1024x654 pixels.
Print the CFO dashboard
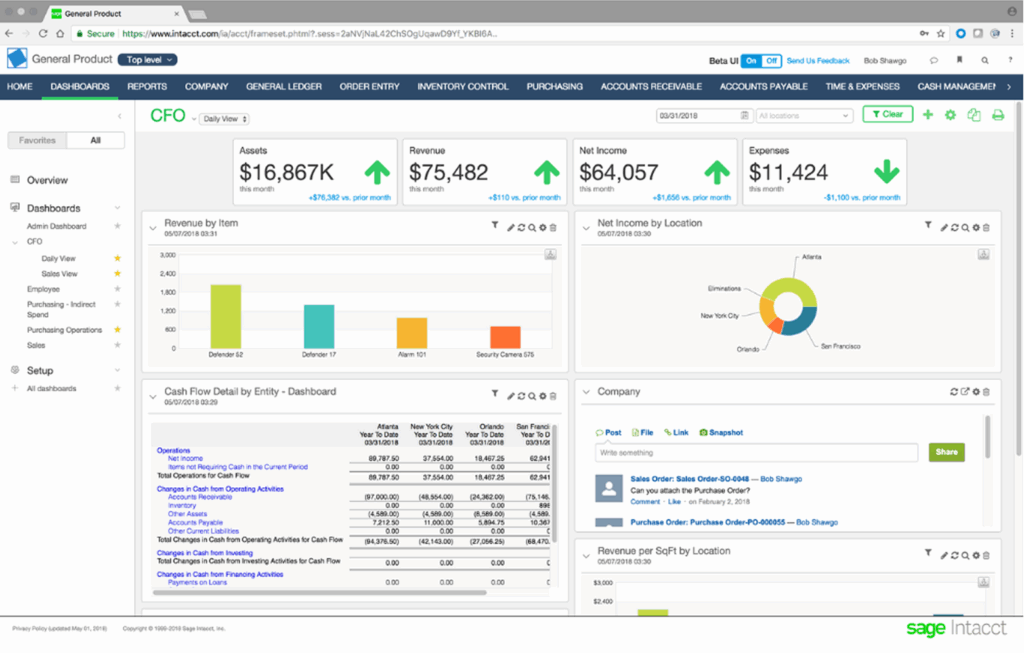click(998, 115)
